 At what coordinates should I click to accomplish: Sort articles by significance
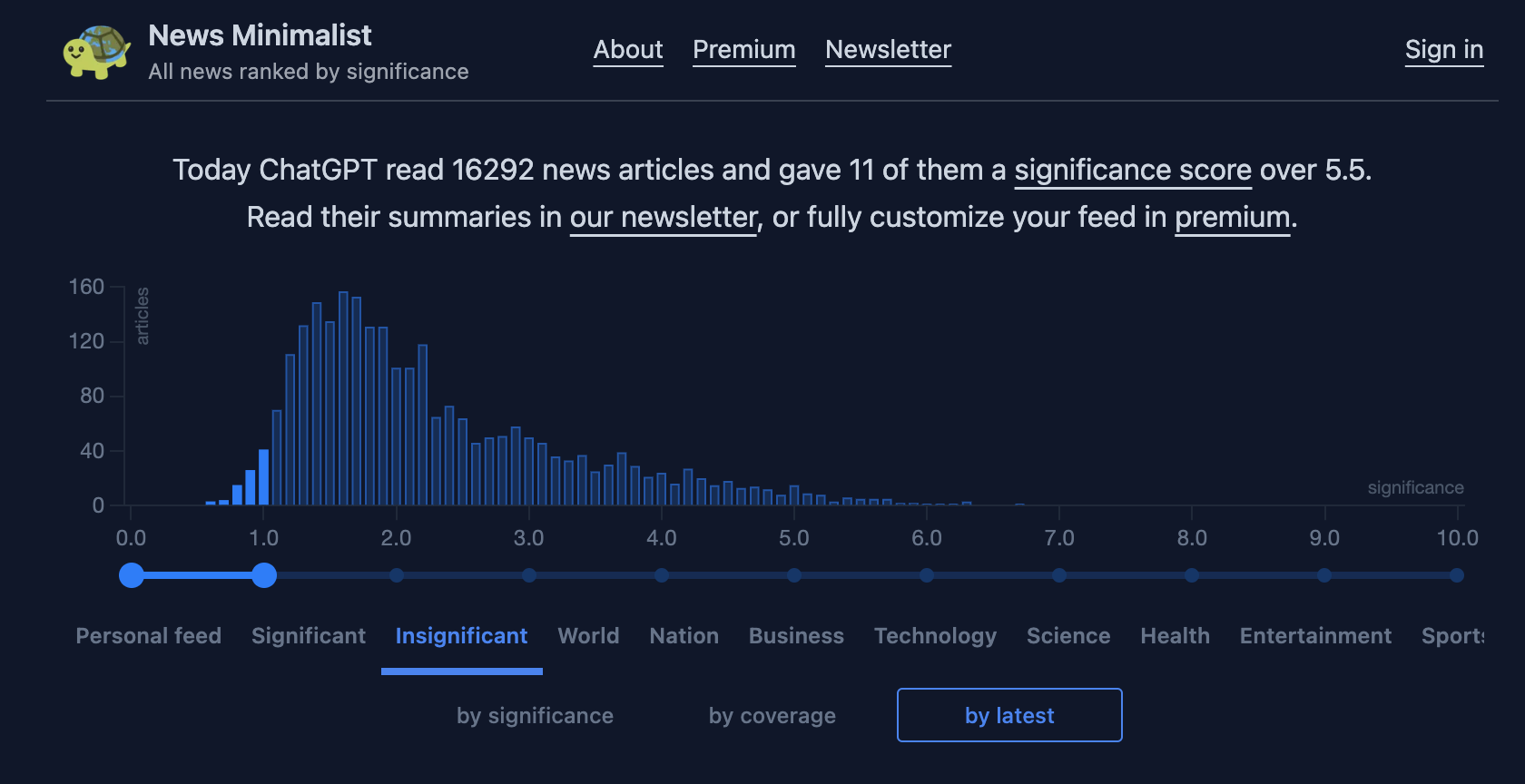click(535, 716)
